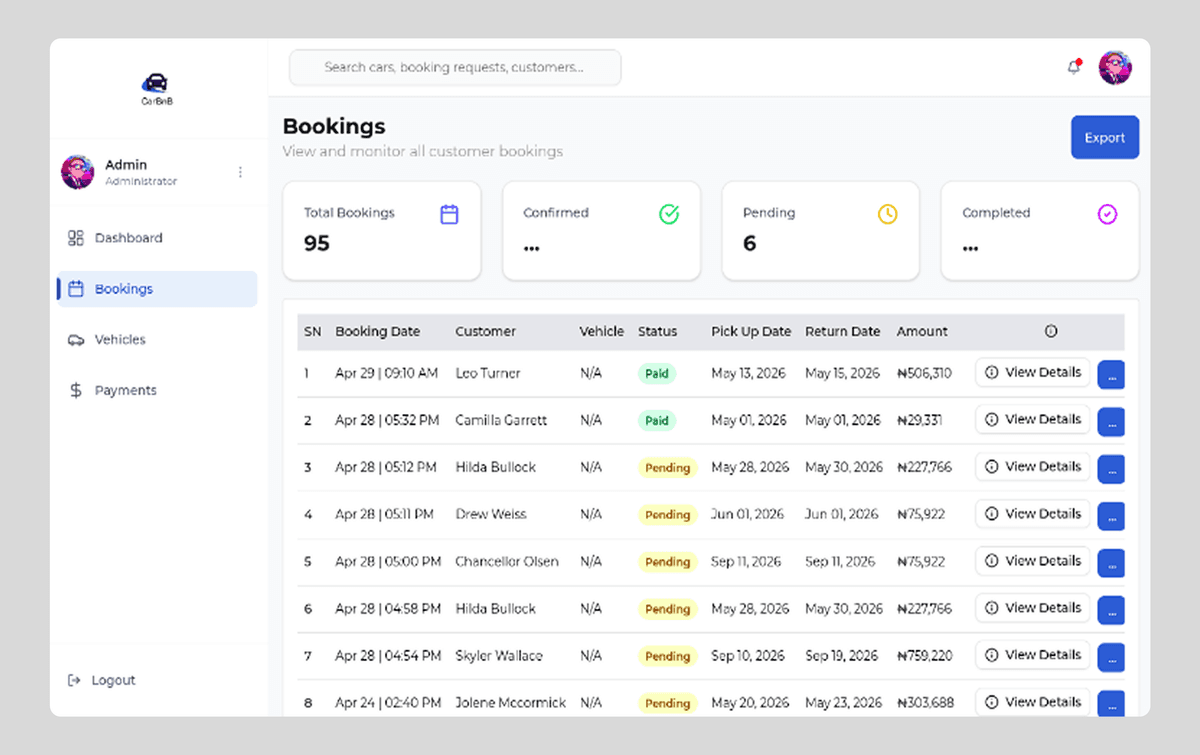Click the Logout link

pos(101,680)
